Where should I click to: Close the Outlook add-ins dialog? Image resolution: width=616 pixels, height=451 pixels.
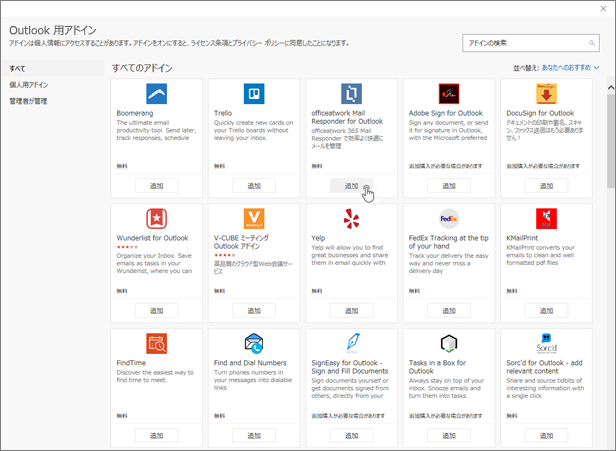click(603, 9)
